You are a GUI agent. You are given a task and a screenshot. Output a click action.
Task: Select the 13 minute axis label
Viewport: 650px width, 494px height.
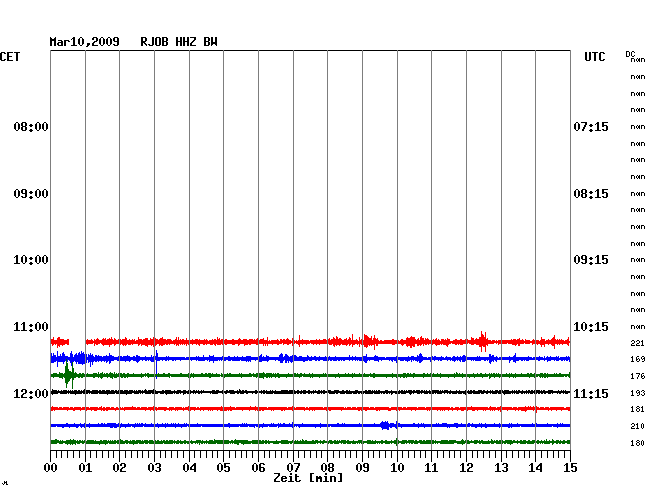[x=501, y=468]
